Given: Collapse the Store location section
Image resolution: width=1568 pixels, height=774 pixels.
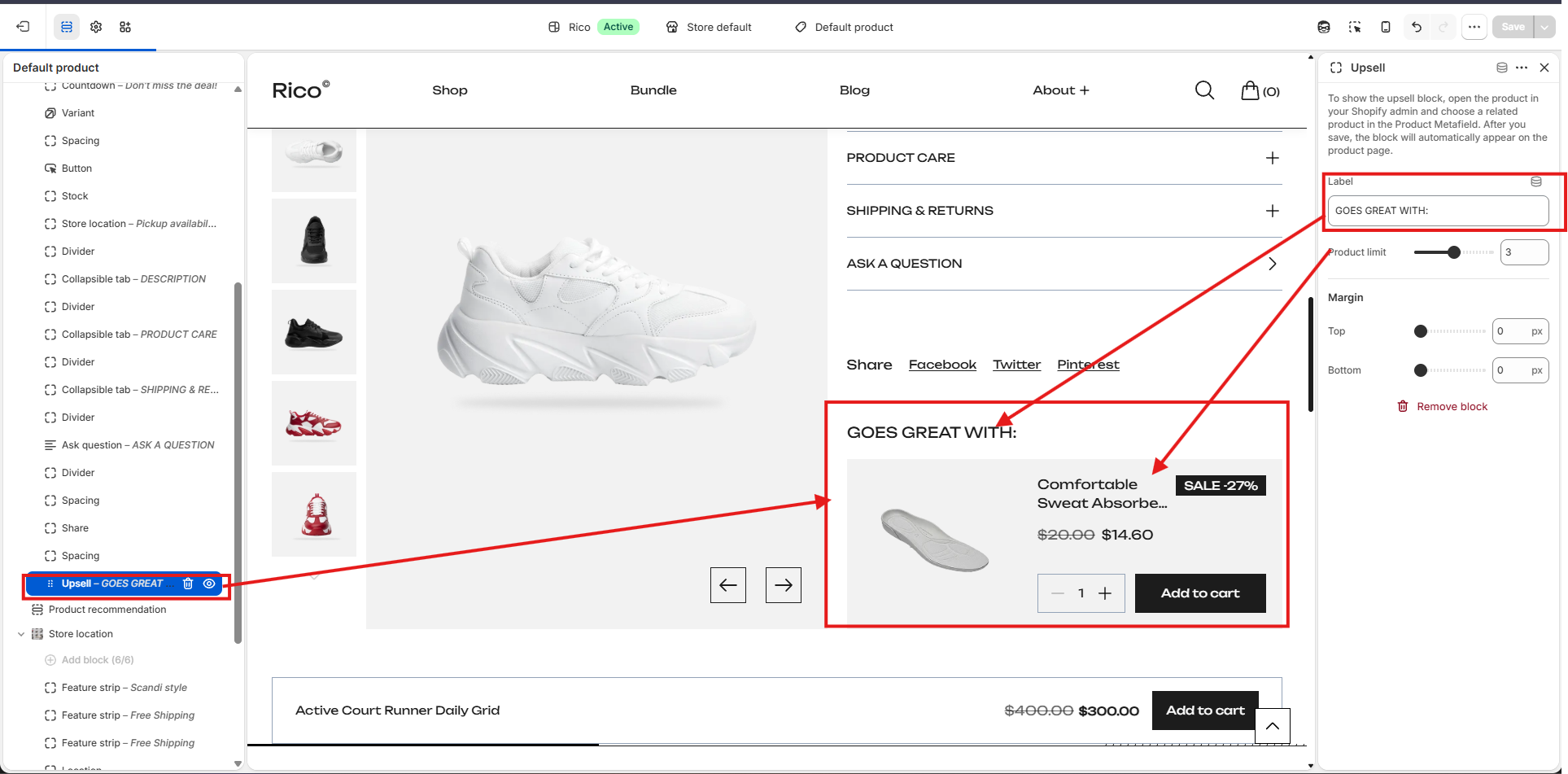Looking at the screenshot, I should (21, 634).
